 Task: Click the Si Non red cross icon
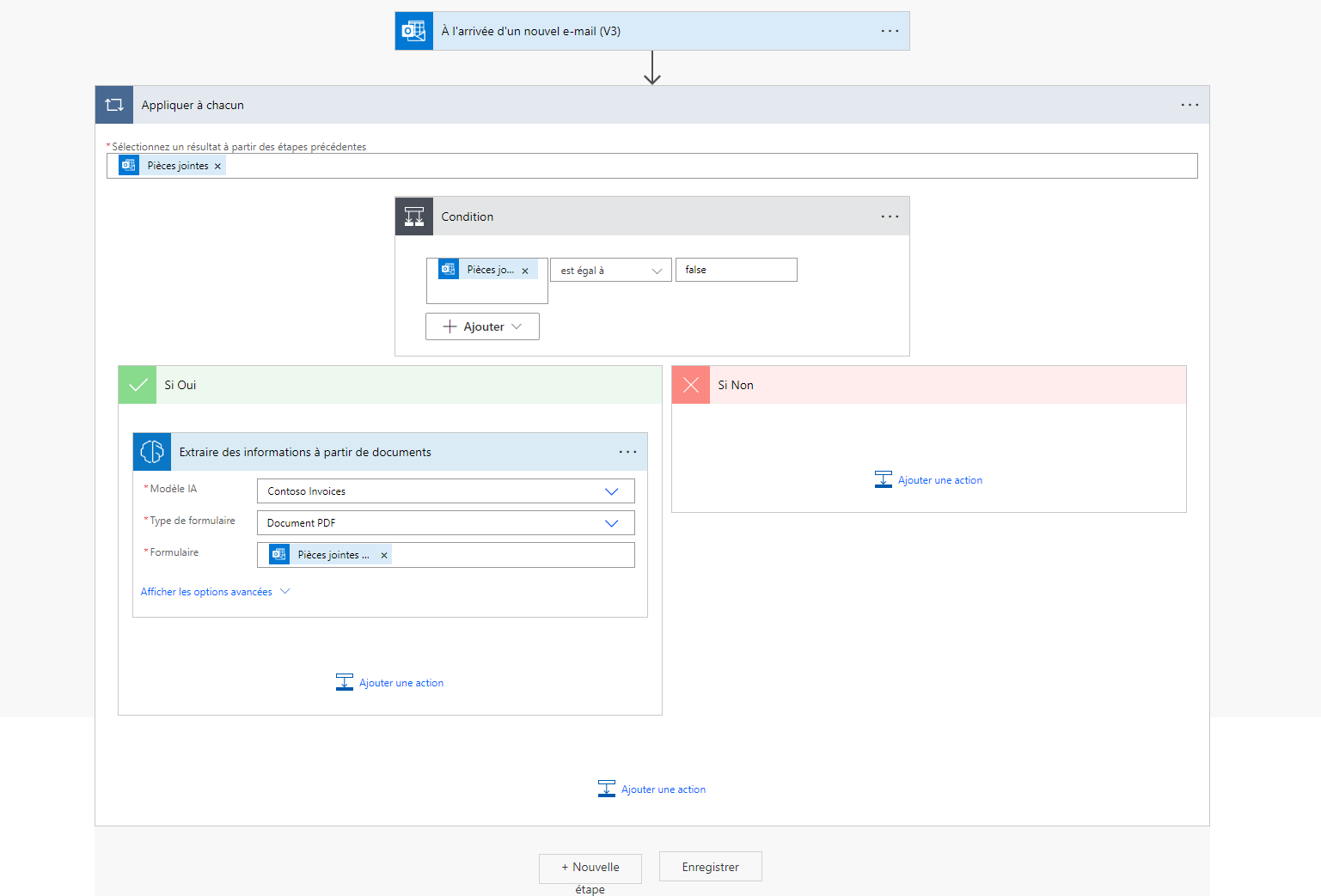[691, 385]
